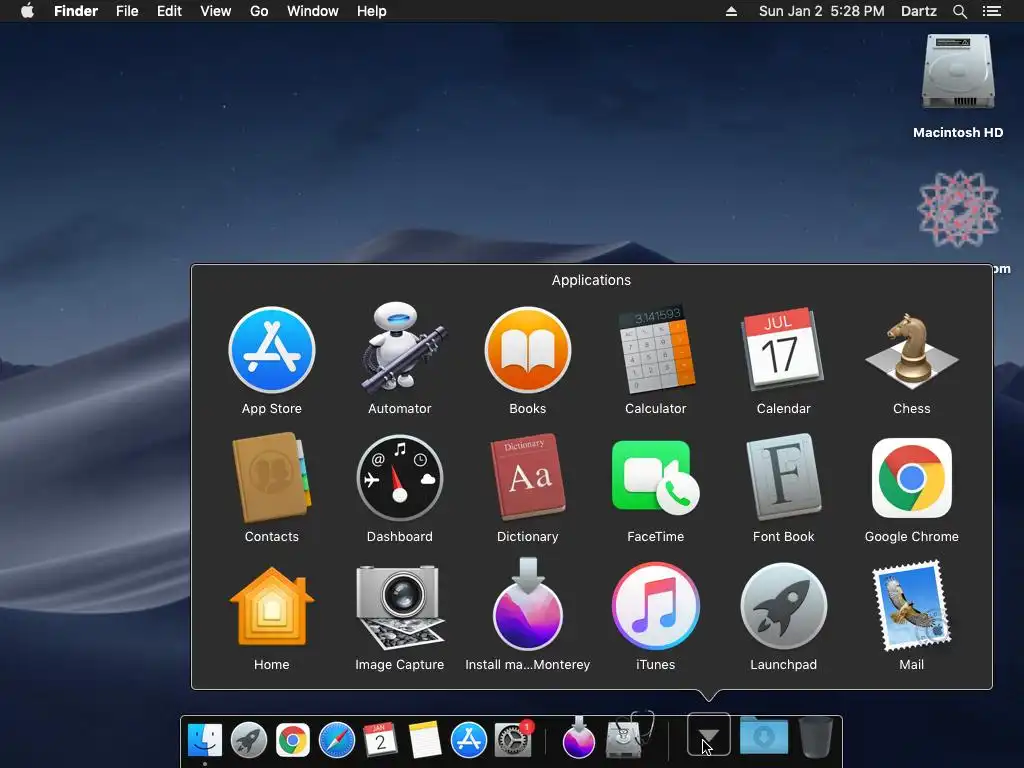Launch the Chess app
Screen dimensions: 1024x768
tap(912, 352)
